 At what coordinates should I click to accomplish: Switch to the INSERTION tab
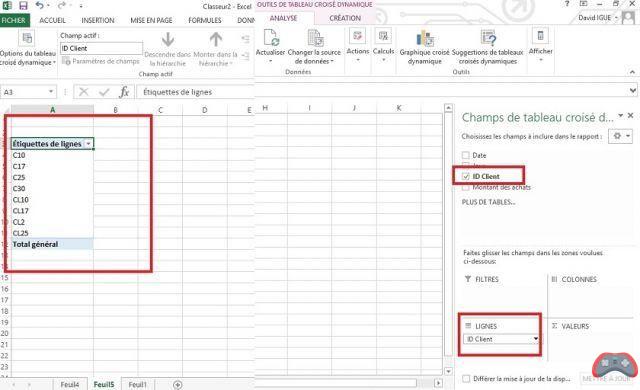point(98,20)
